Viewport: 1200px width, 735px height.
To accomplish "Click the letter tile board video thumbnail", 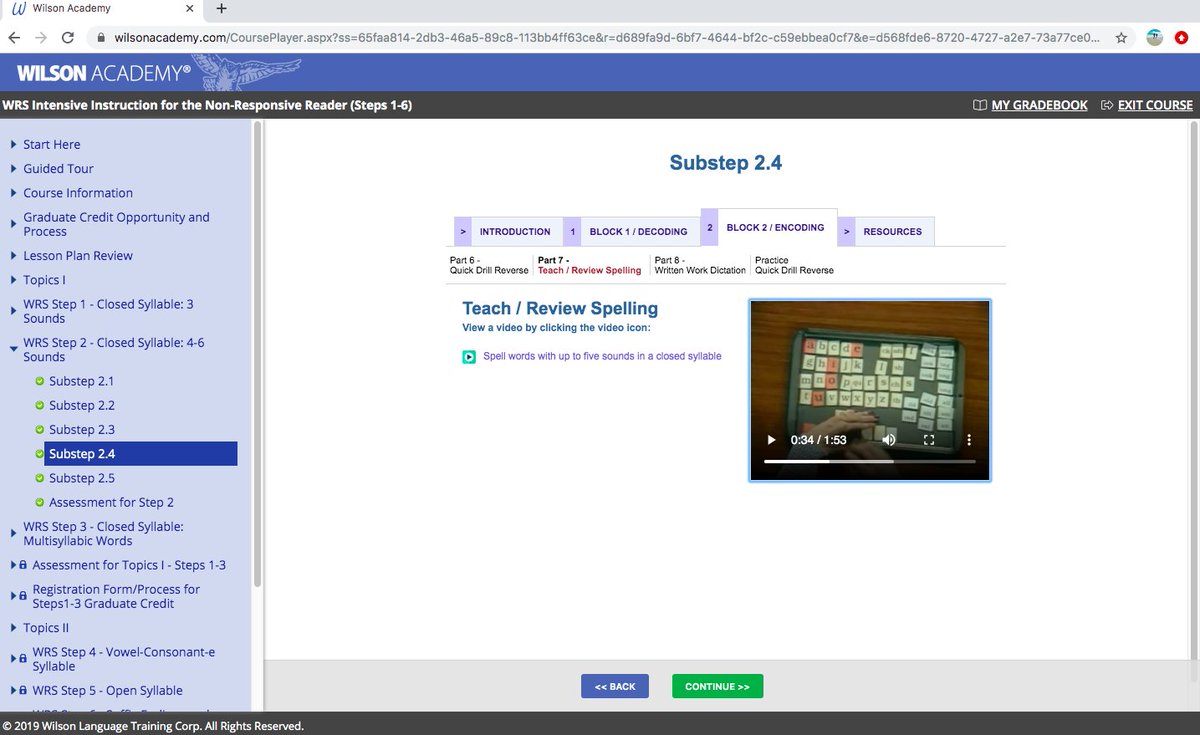I will click(x=870, y=390).
